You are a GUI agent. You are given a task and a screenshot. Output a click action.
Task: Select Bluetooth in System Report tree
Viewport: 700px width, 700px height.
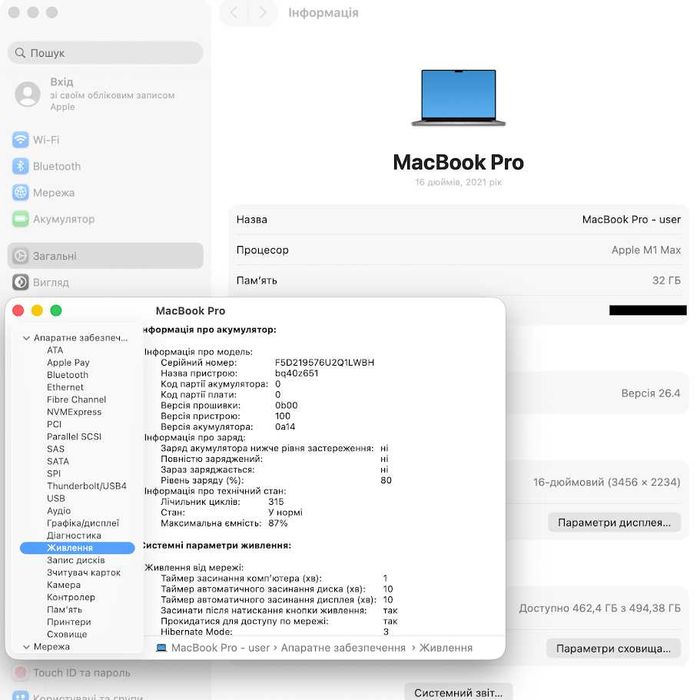point(67,375)
